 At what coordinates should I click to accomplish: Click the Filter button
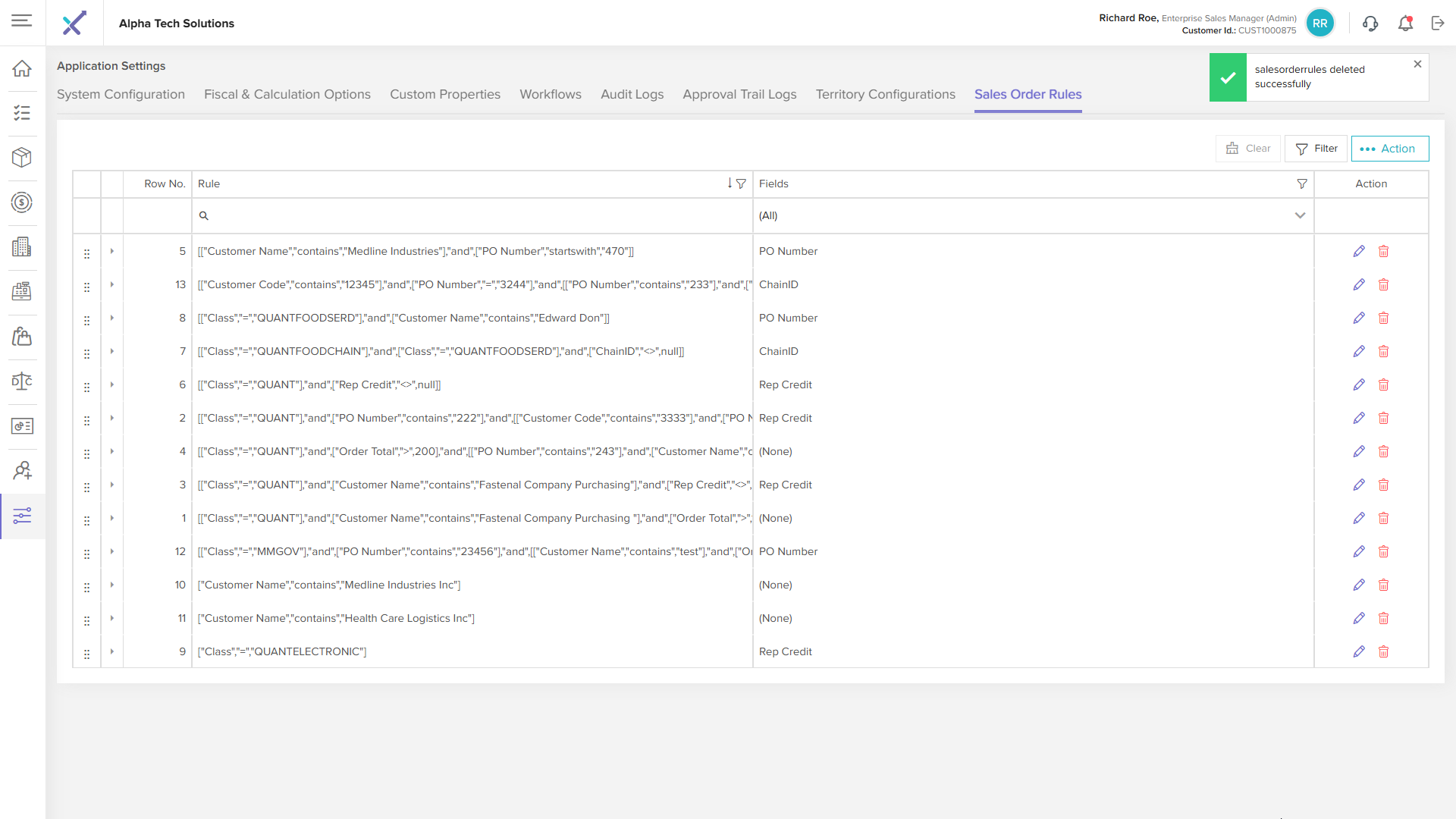point(1316,149)
